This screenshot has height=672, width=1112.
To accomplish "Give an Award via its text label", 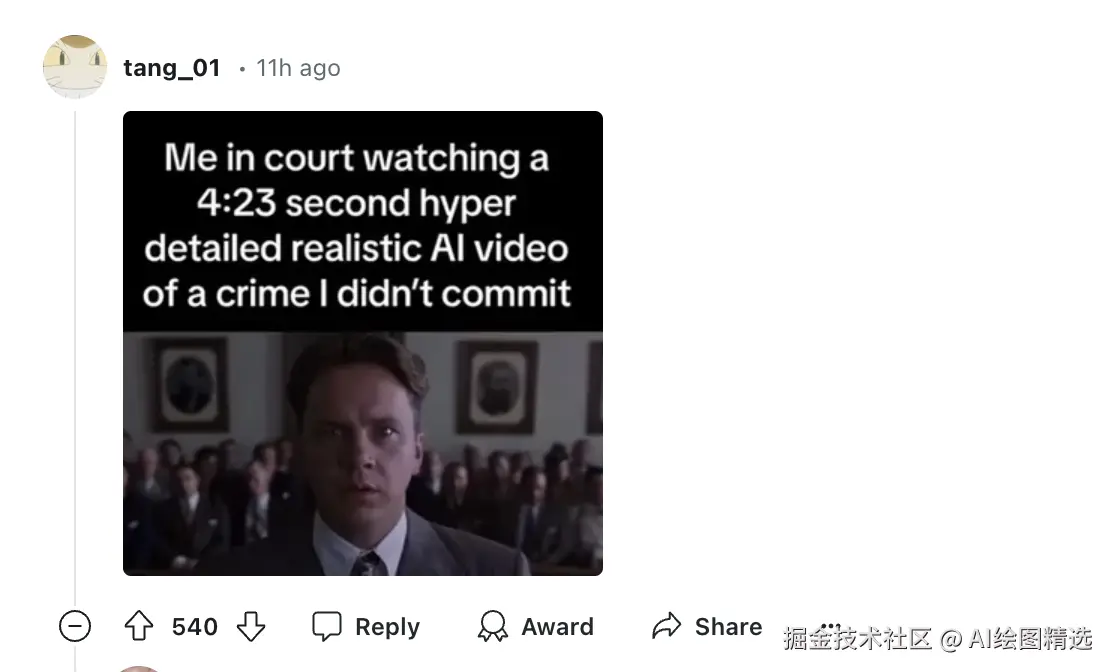I will click(x=557, y=627).
